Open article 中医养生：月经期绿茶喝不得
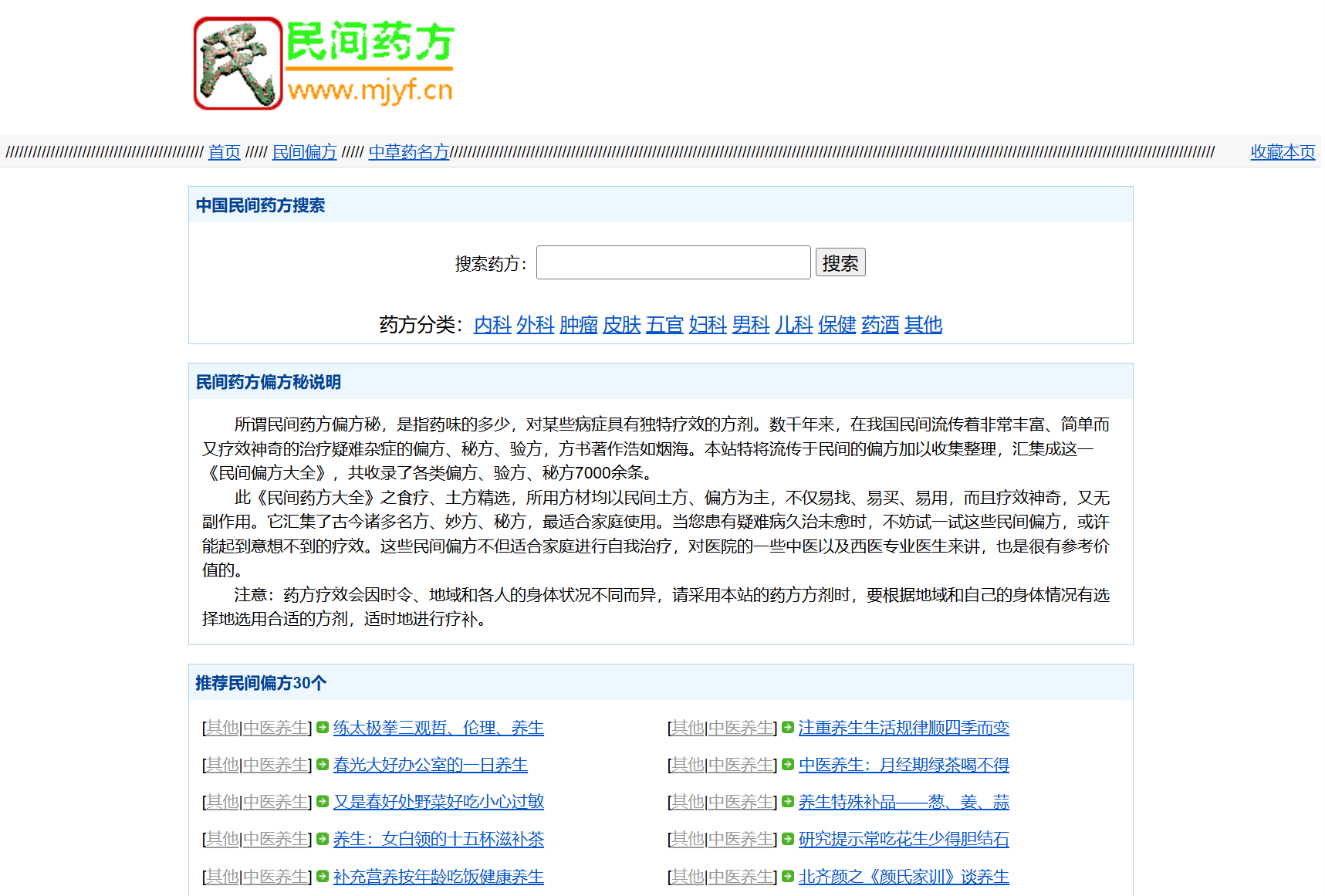1325x896 pixels. [x=904, y=765]
